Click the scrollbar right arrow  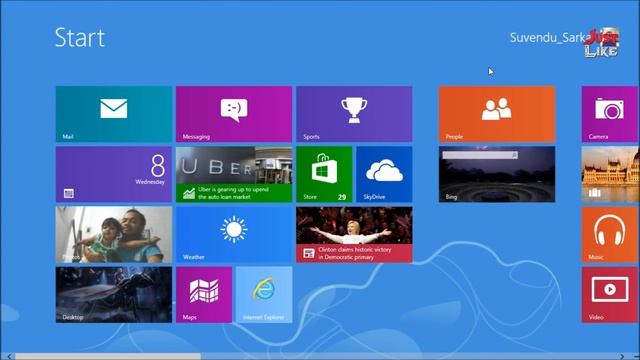pyautogui.click(x=622, y=356)
